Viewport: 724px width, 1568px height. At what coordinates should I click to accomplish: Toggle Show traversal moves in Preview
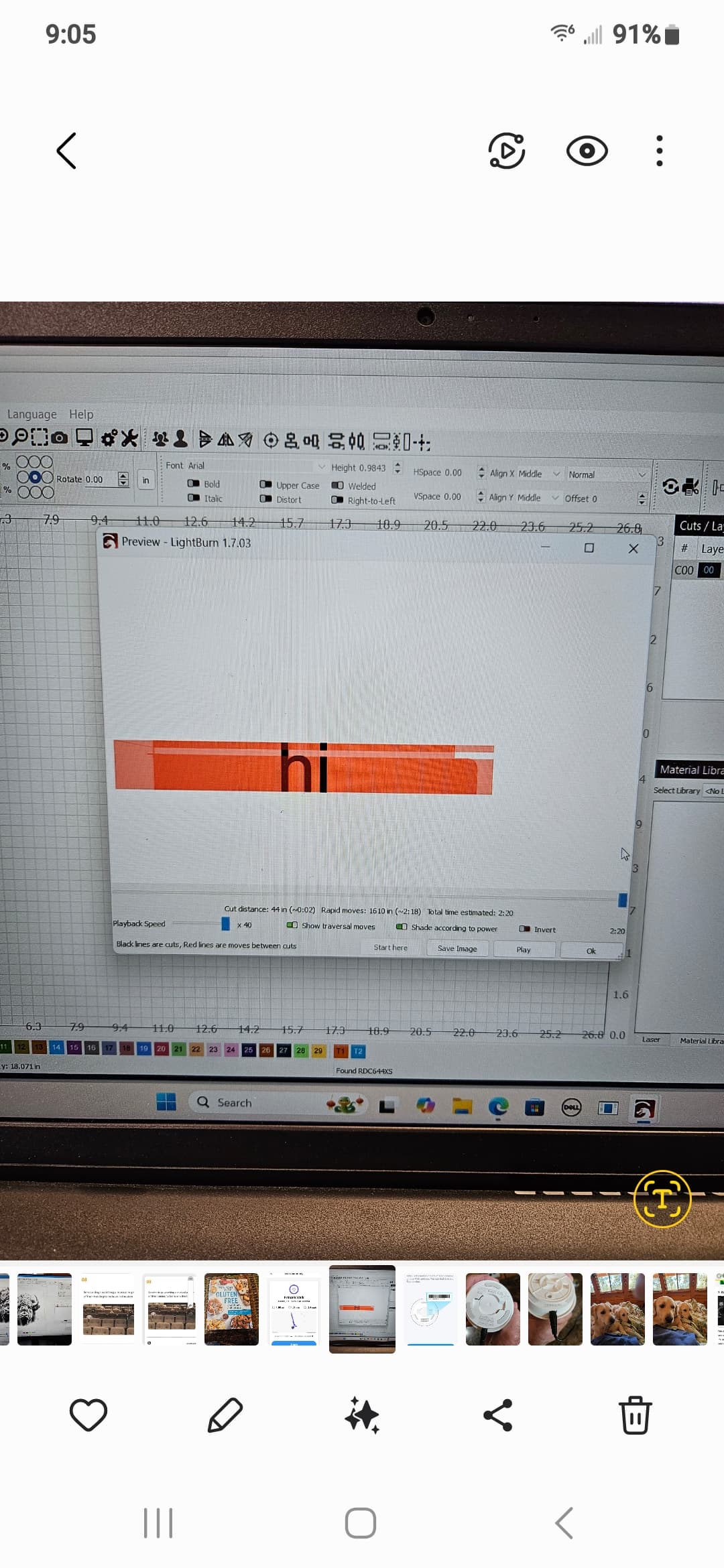coord(292,925)
